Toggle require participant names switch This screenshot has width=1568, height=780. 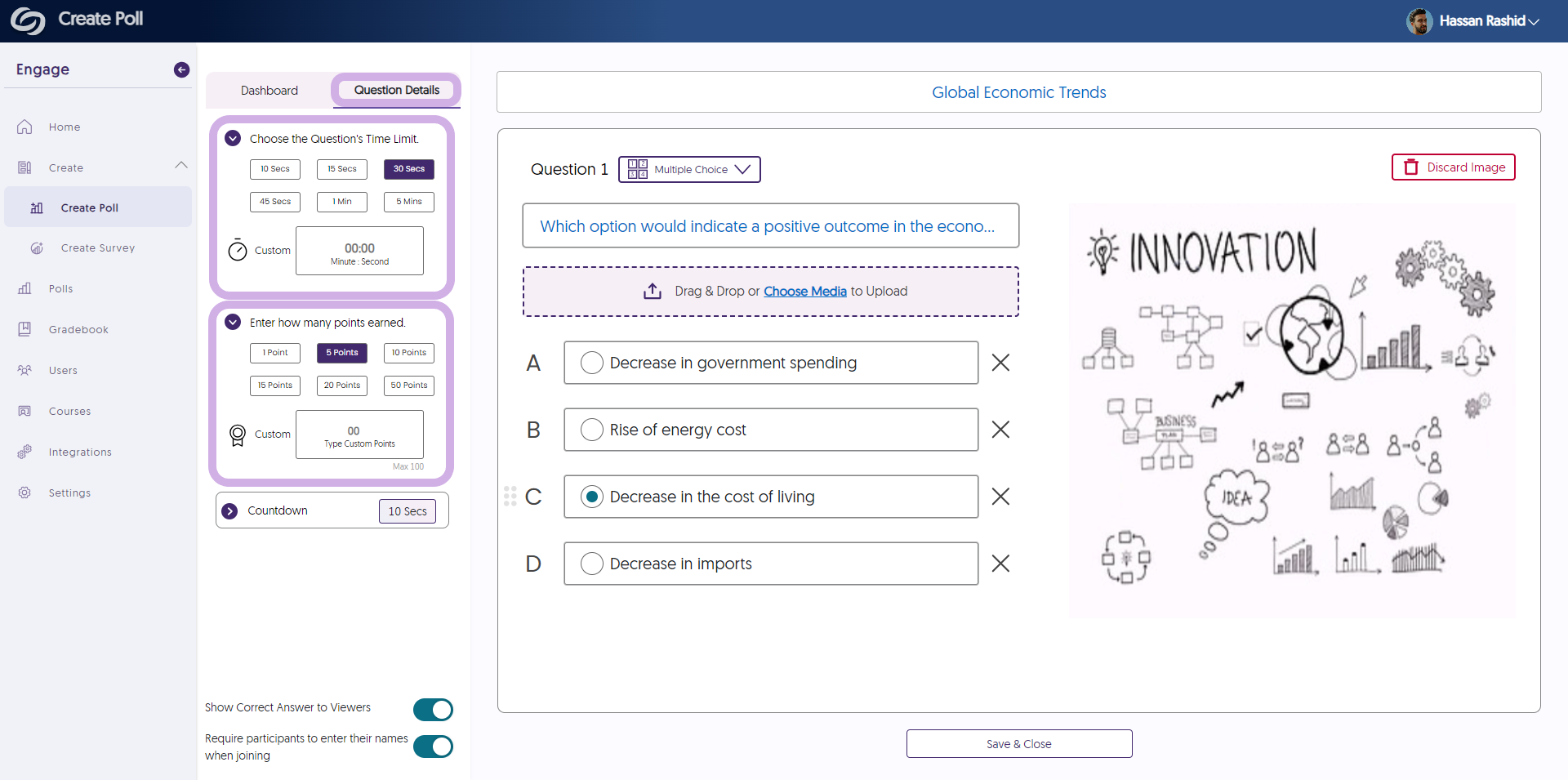pyautogui.click(x=433, y=747)
